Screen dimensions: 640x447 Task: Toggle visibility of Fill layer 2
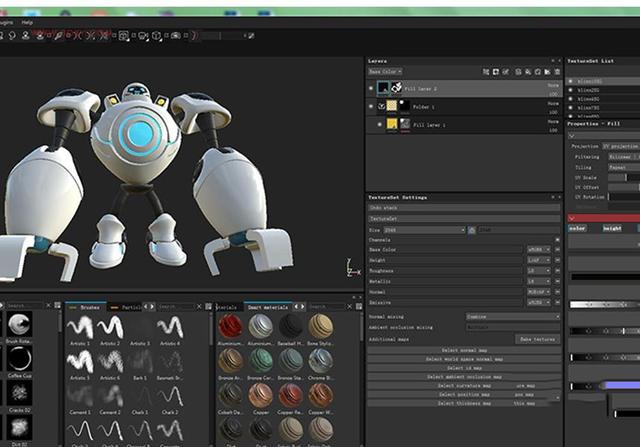(x=371, y=88)
